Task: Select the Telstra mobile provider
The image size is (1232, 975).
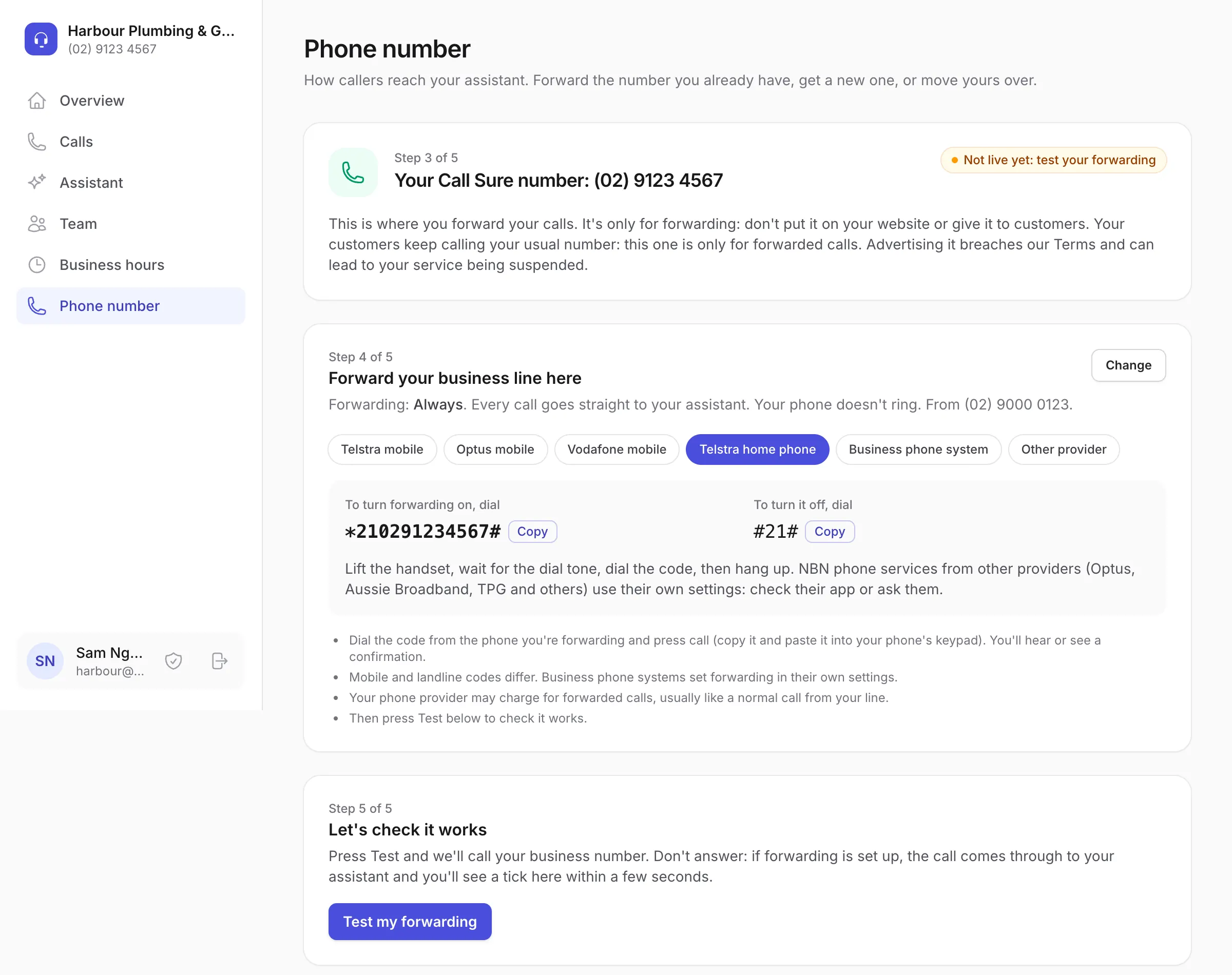Action: click(382, 449)
